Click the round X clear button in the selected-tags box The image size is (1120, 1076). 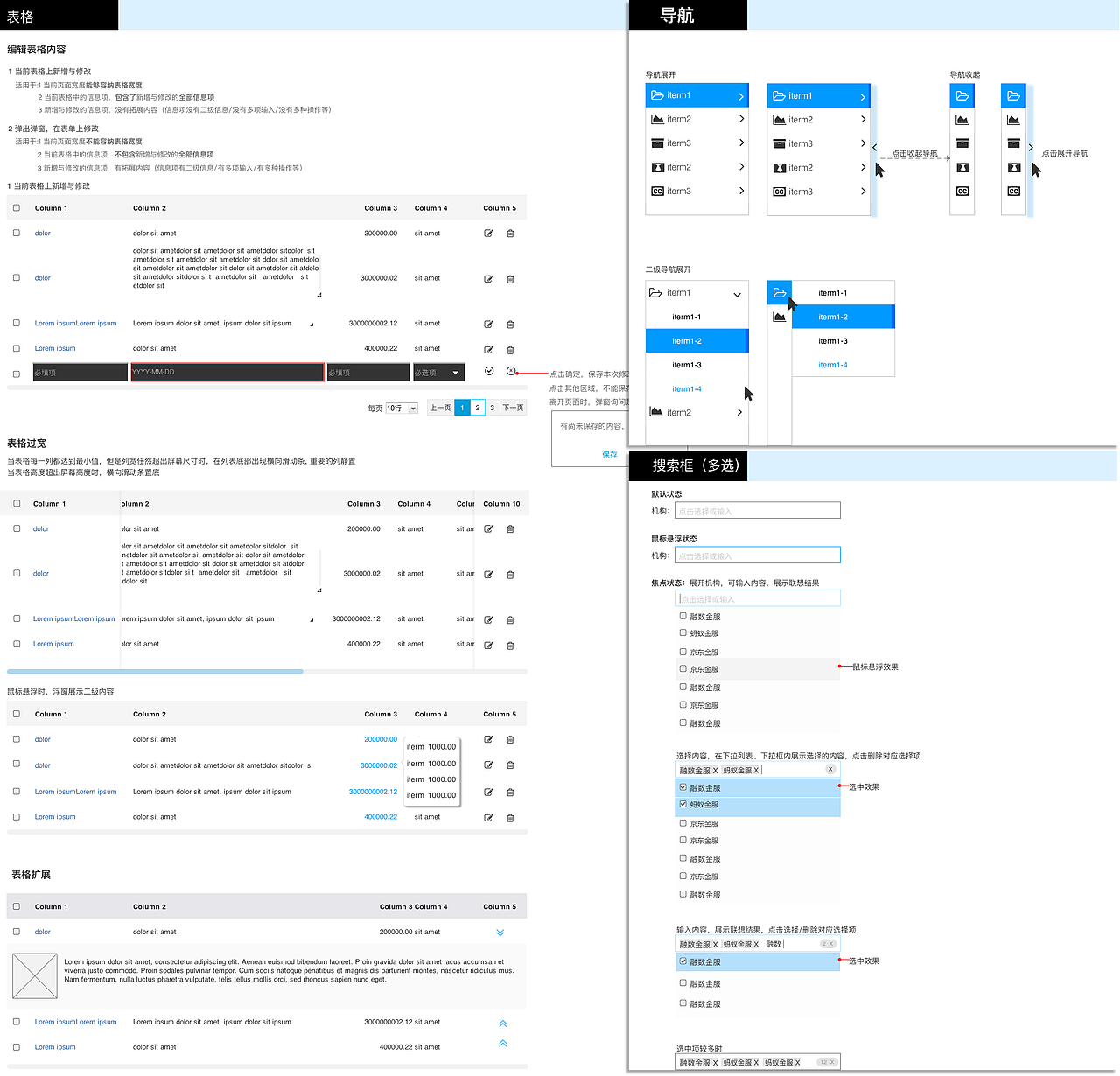click(x=830, y=769)
